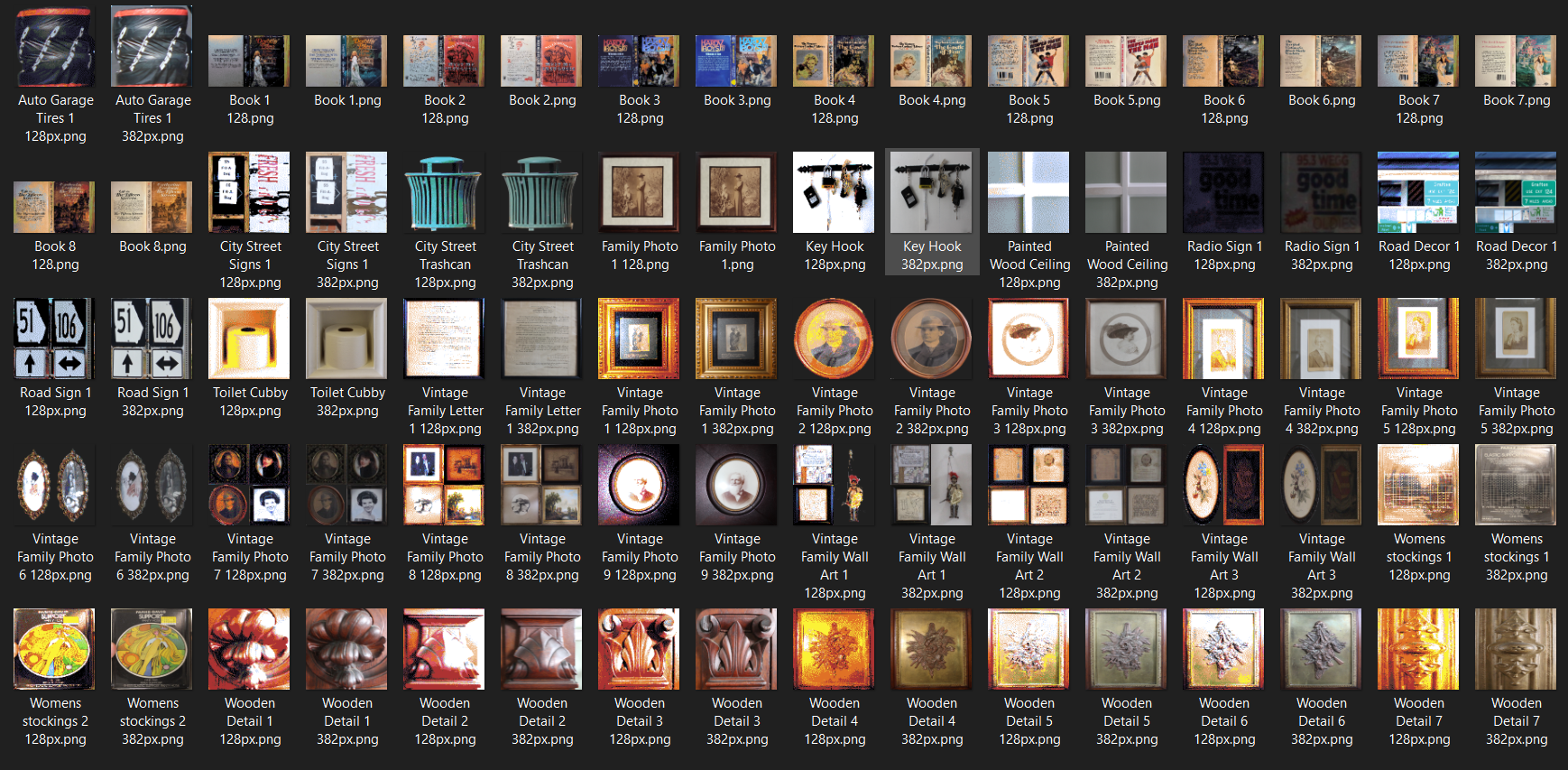The image size is (1568, 770).
Task: Open the Book 3.png Hardy Boys thumbnail
Action: 737,60
